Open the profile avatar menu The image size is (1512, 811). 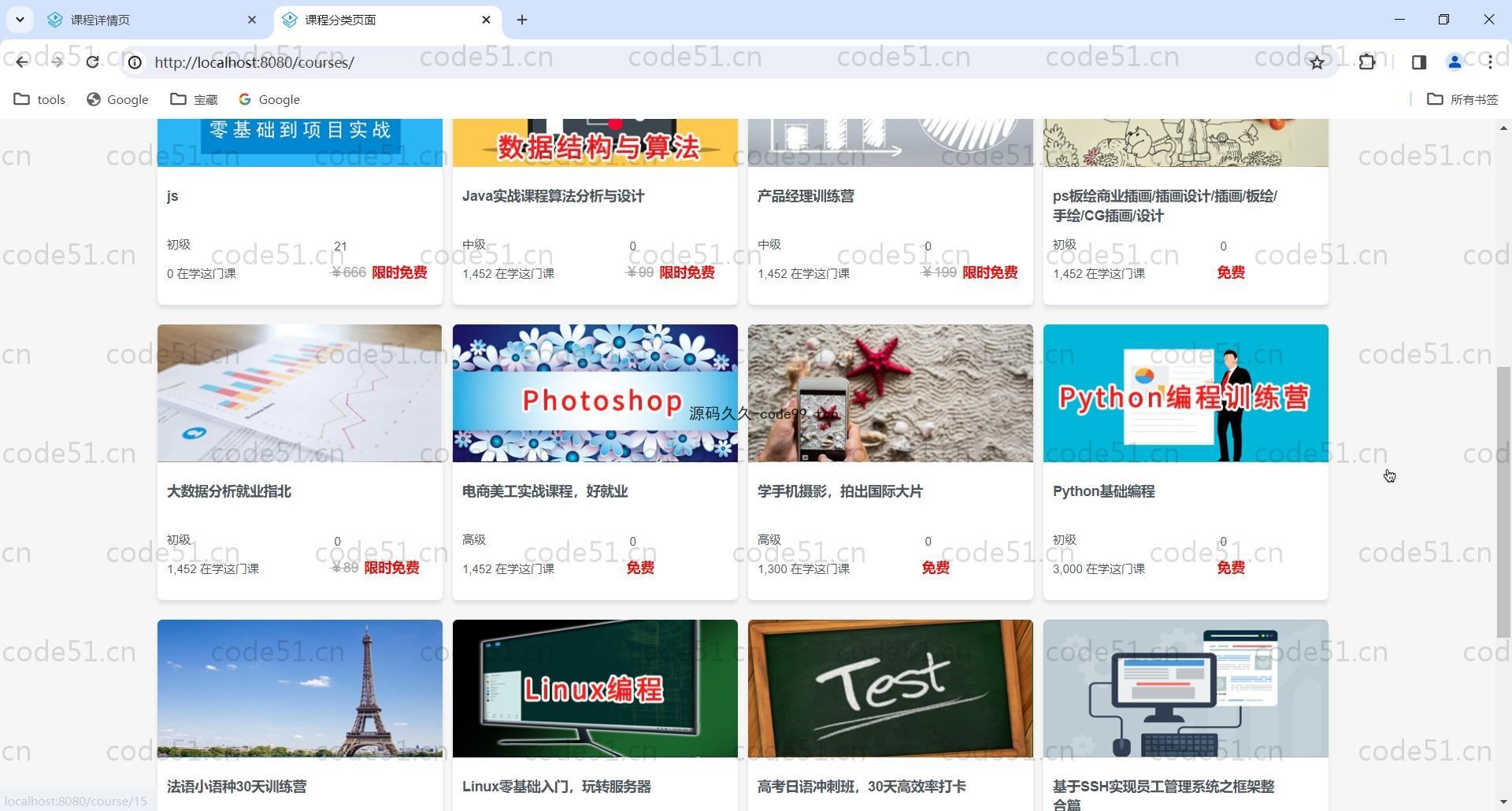click(1455, 62)
